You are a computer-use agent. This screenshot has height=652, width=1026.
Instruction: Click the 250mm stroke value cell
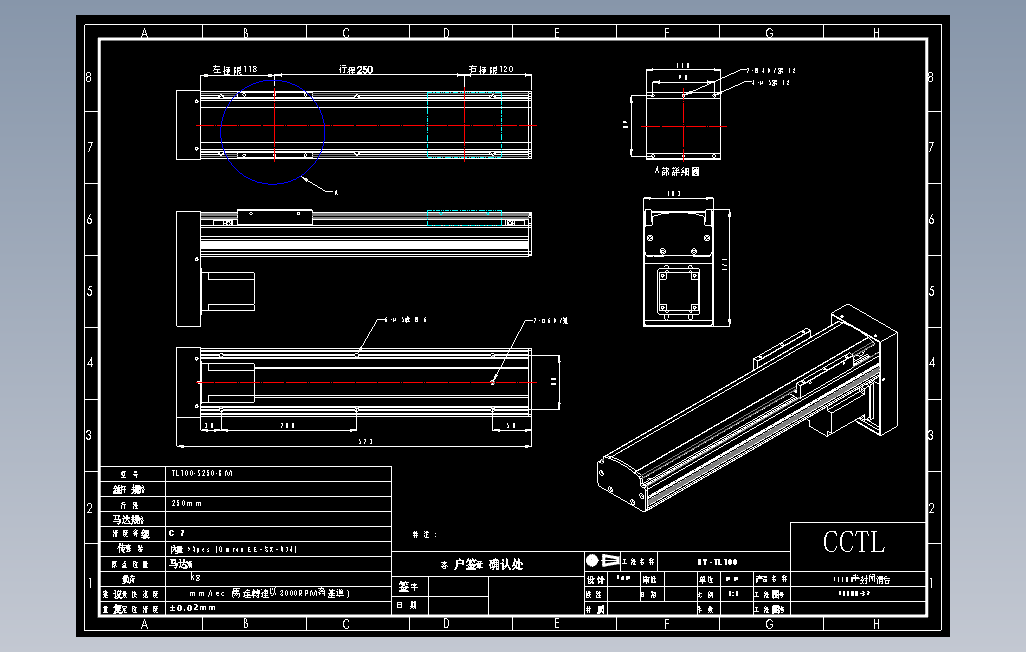pos(278,503)
